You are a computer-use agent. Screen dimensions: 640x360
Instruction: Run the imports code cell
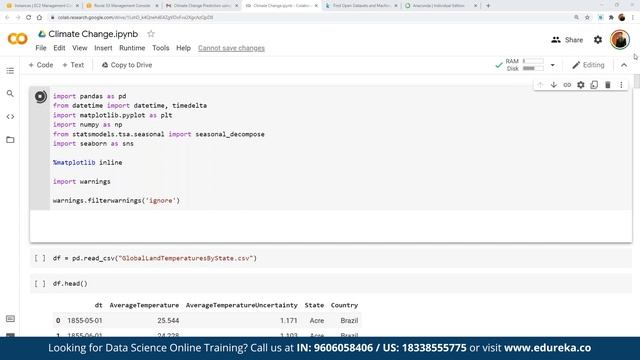[x=40, y=97]
